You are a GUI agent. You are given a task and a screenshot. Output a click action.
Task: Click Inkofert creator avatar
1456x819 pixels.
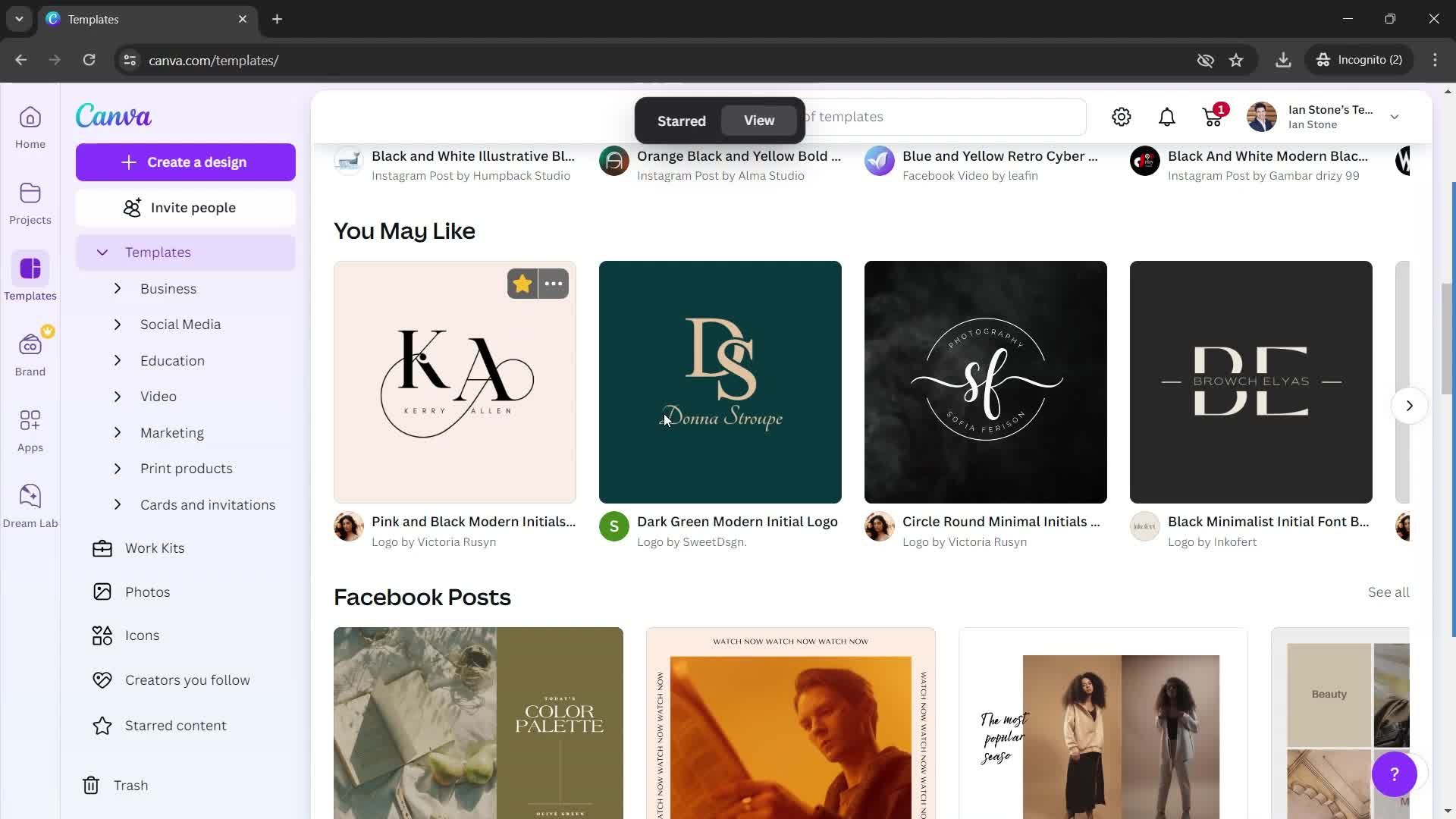pyautogui.click(x=1145, y=526)
